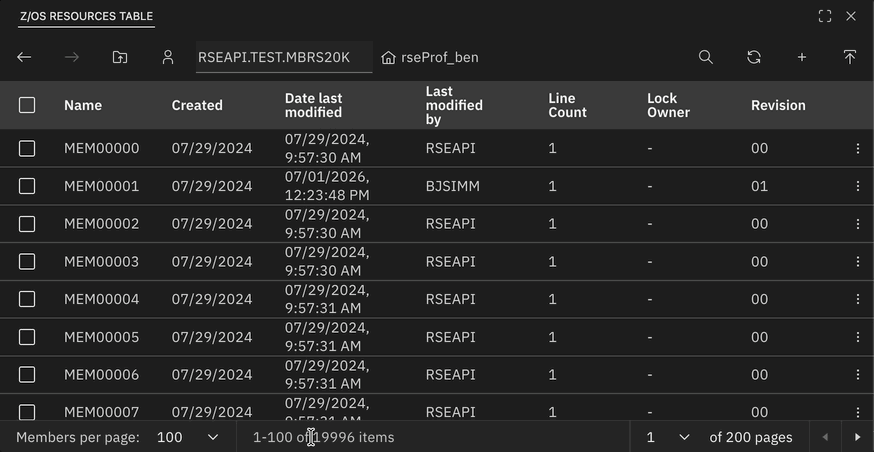Screen dimensions: 874x452
Task: Toggle select-all checkbox in table header
Action: pyautogui.click(x=27, y=105)
